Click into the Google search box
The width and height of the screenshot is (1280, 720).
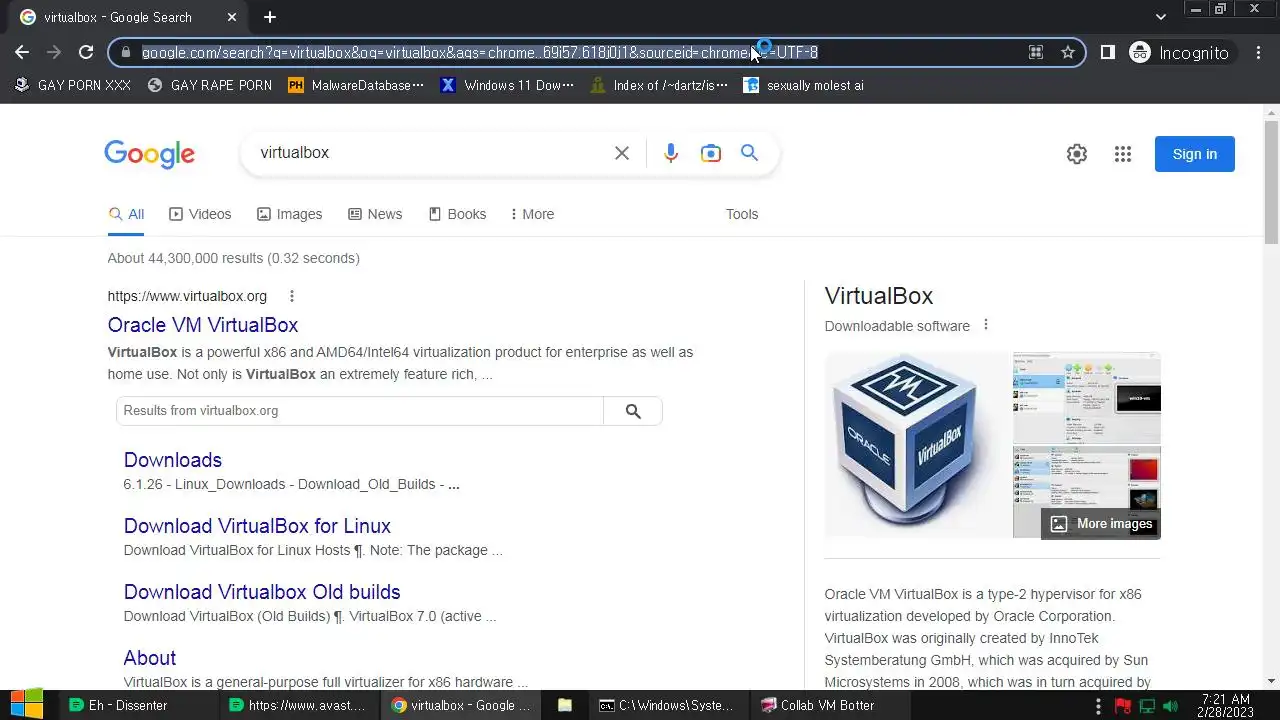(430, 153)
